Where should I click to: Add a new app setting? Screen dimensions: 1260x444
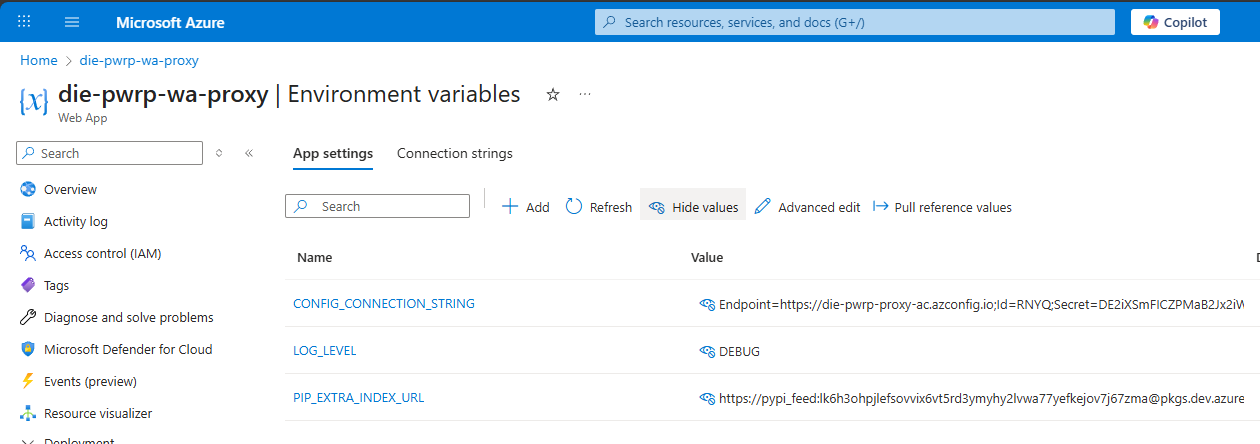525,207
